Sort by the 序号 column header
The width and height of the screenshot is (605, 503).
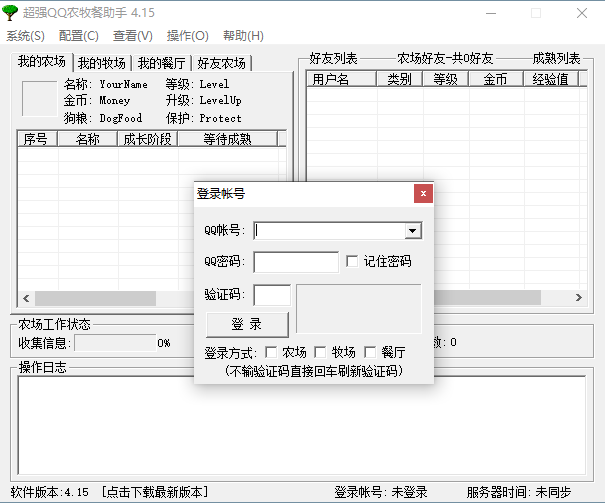pos(37,139)
